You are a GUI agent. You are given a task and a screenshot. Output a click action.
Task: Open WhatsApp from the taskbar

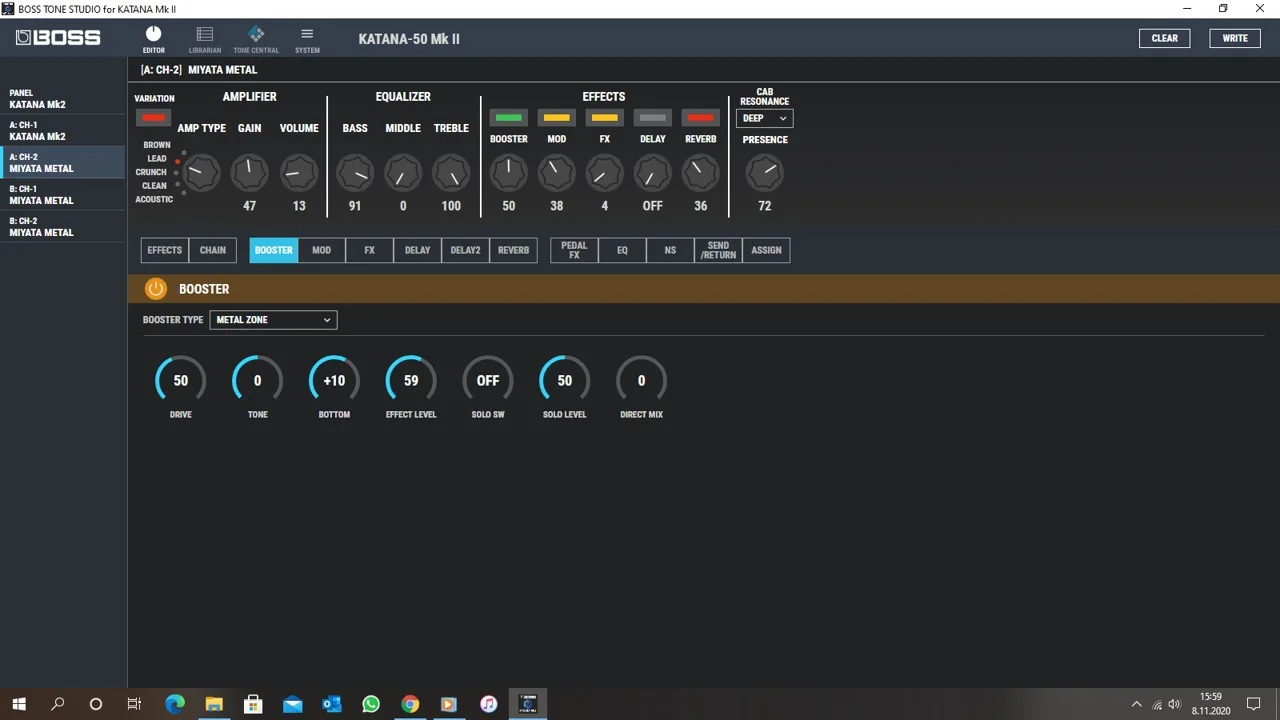(371, 704)
